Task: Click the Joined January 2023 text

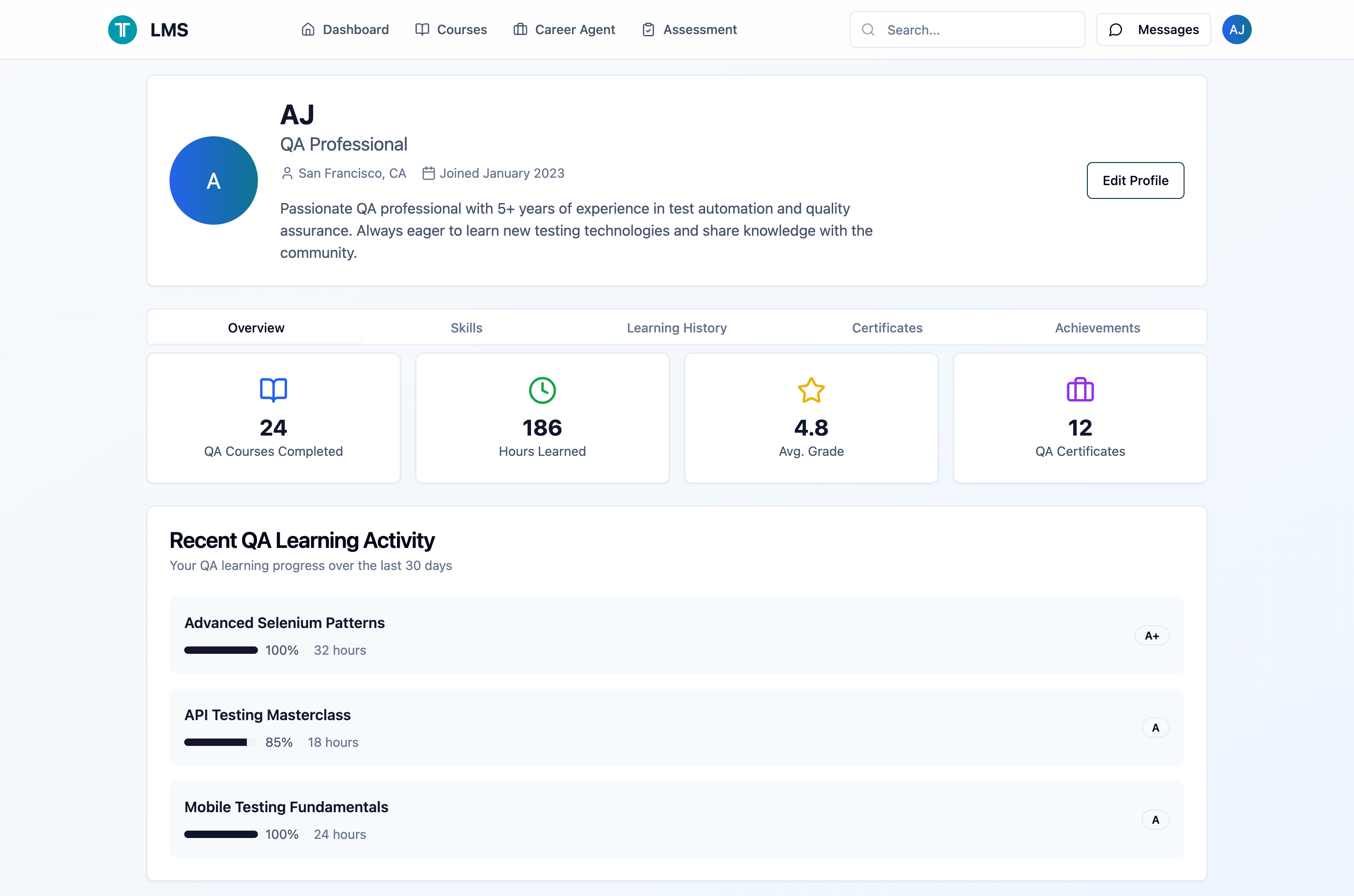Action: click(502, 173)
